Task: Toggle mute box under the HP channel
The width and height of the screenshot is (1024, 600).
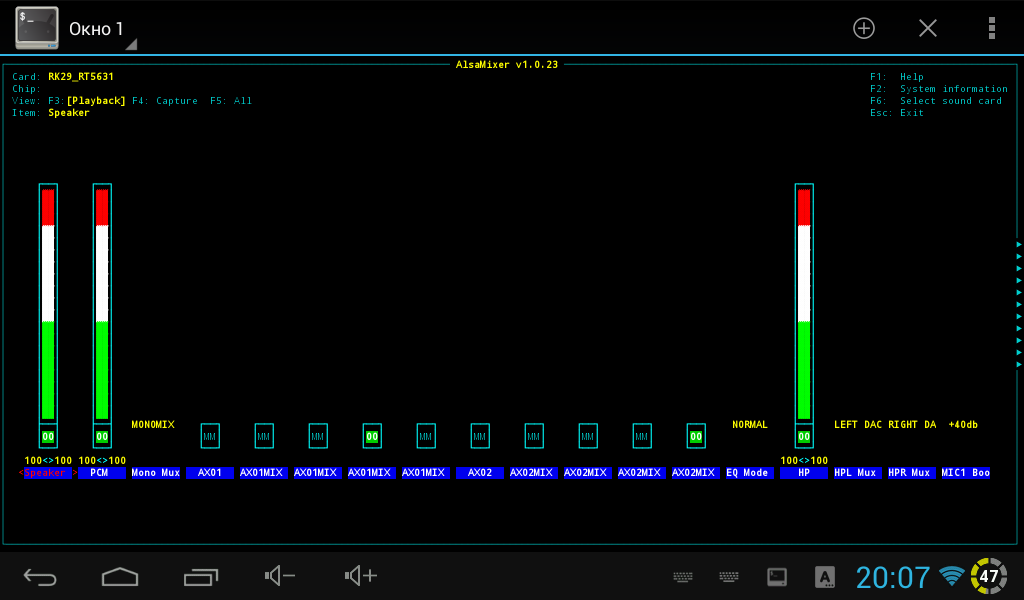Action: pyautogui.click(x=804, y=437)
